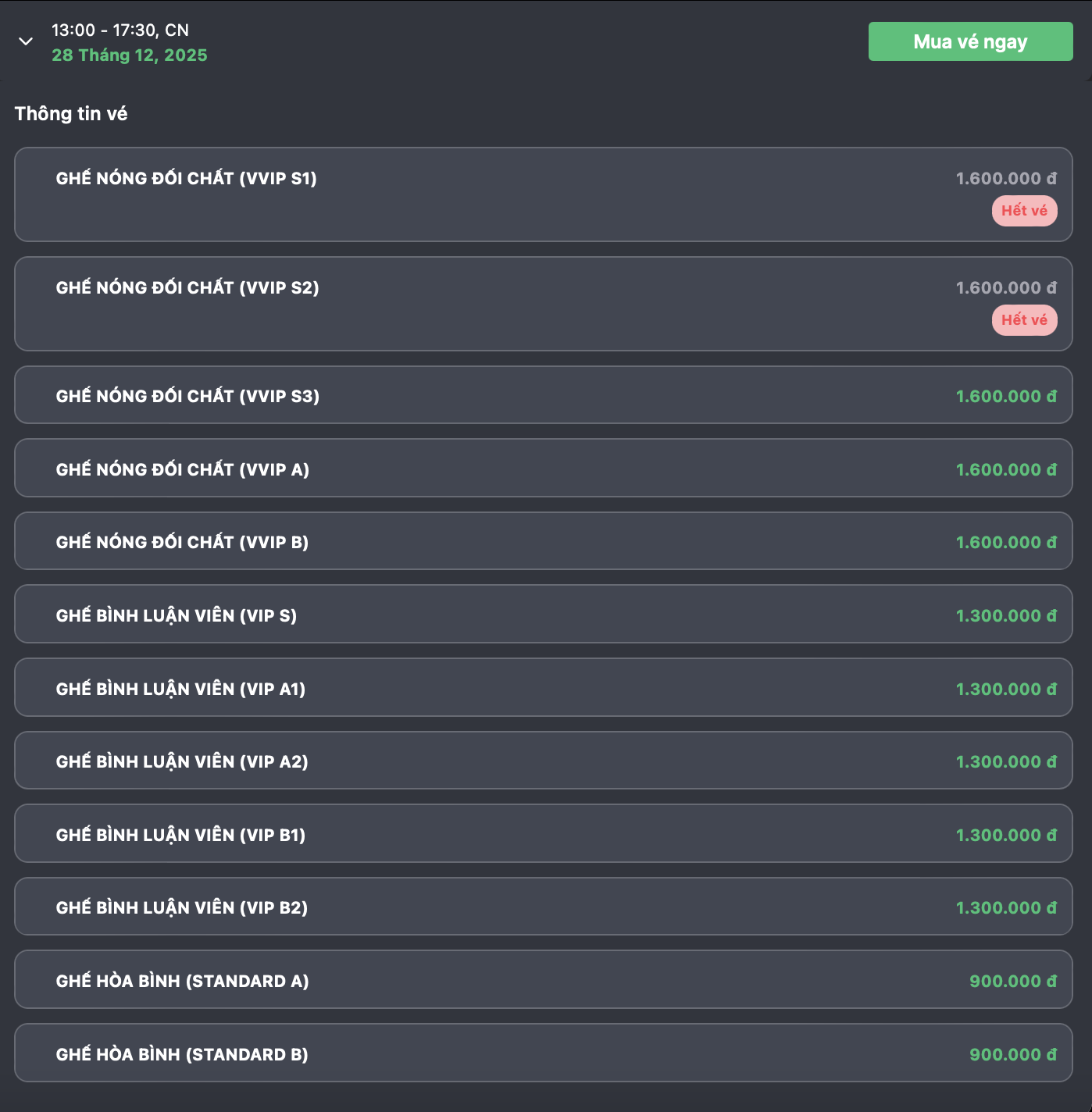Screen dimensions: 1092x1112
Task: Click the 1.300.000 đ price for VIP S
Action: coord(1006,615)
